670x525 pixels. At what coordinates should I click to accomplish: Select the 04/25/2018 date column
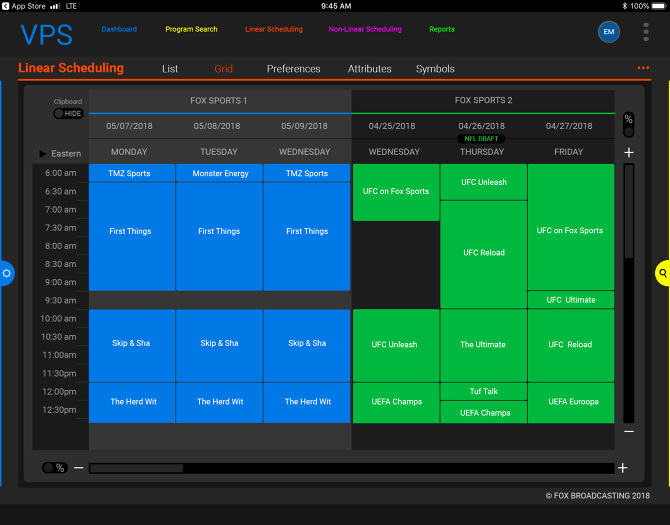pos(392,126)
